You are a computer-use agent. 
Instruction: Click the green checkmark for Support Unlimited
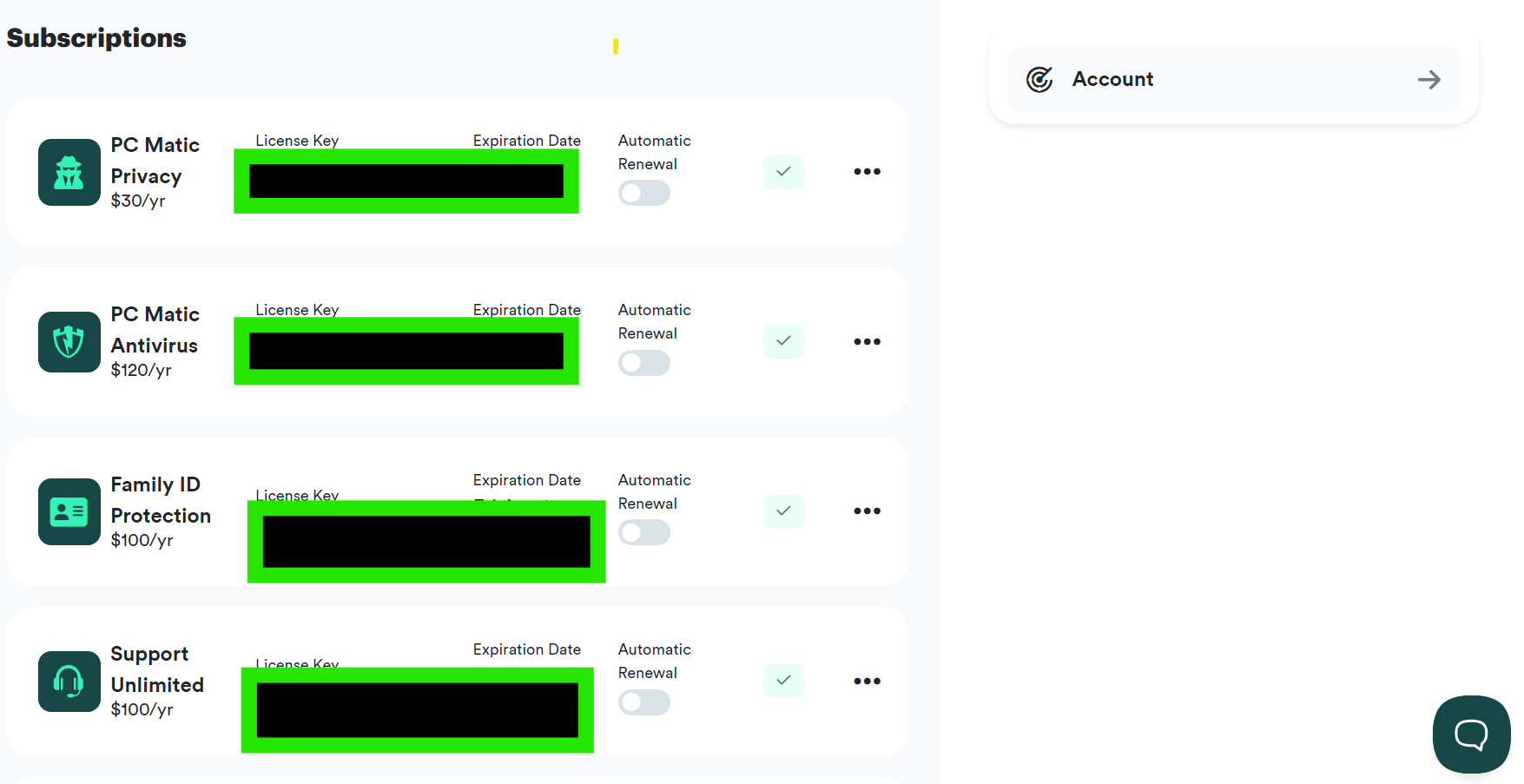point(783,681)
